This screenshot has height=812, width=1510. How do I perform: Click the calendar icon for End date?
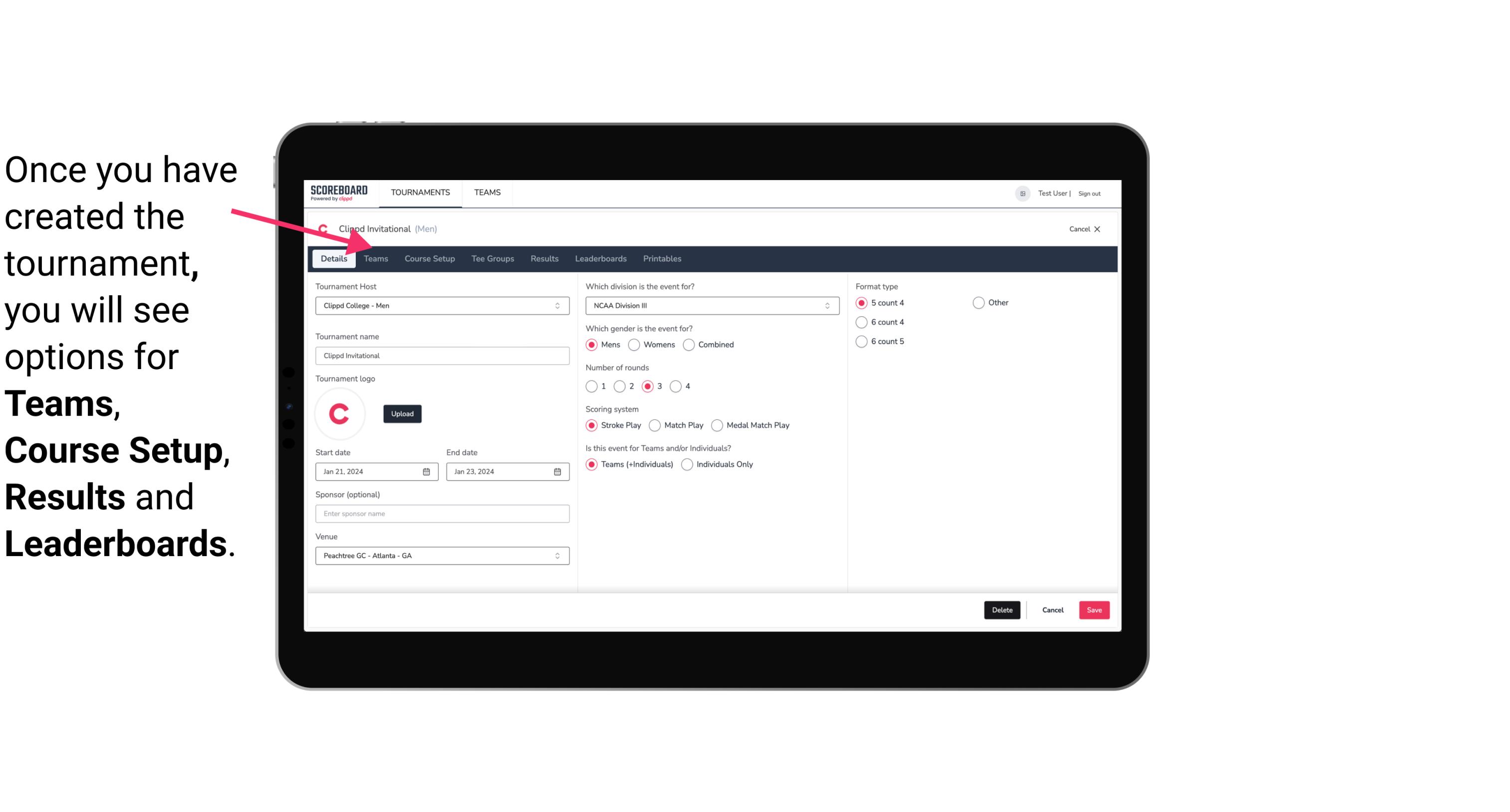click(557, 471)
